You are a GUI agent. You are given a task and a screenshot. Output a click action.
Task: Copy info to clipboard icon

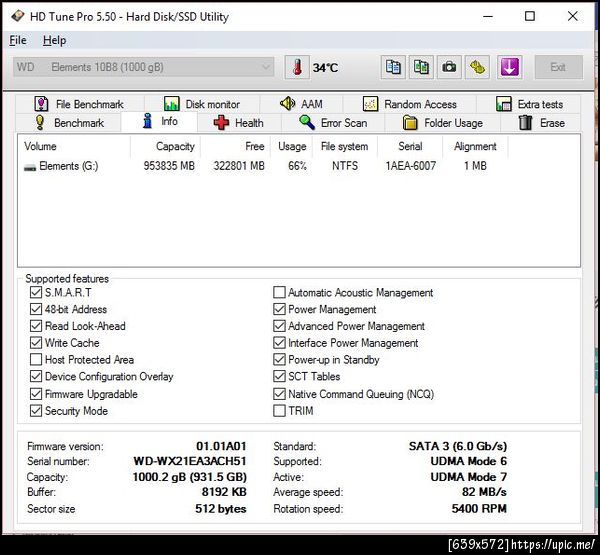coord(393,67)
